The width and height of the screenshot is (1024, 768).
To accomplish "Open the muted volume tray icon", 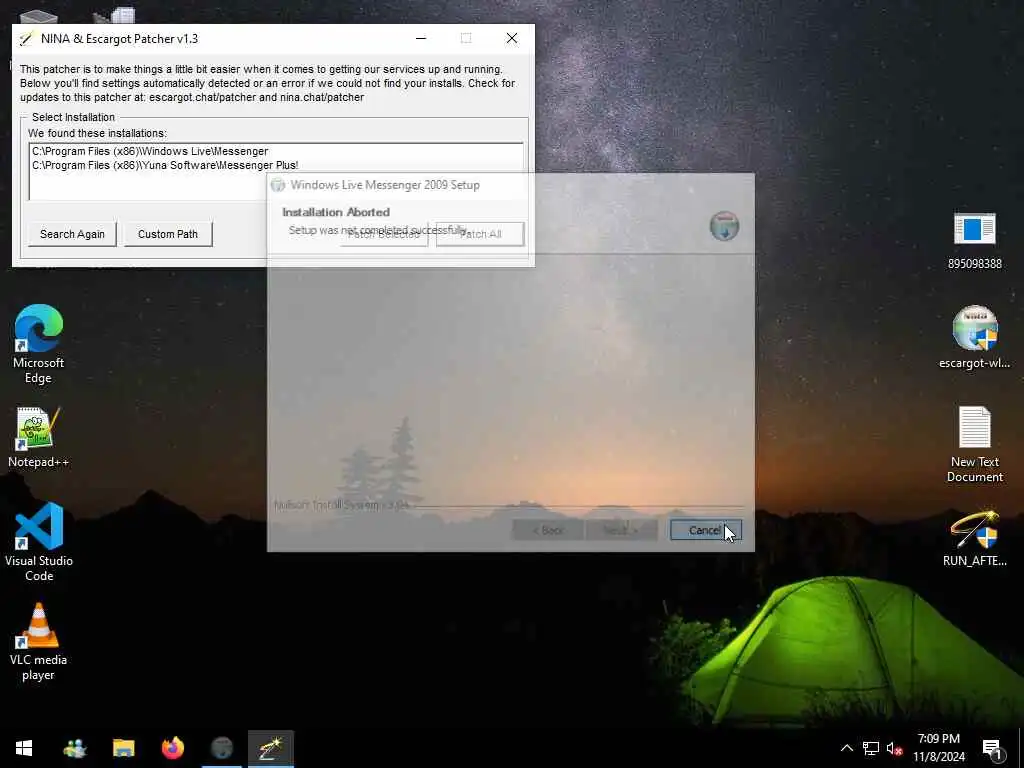I will 894,748.
